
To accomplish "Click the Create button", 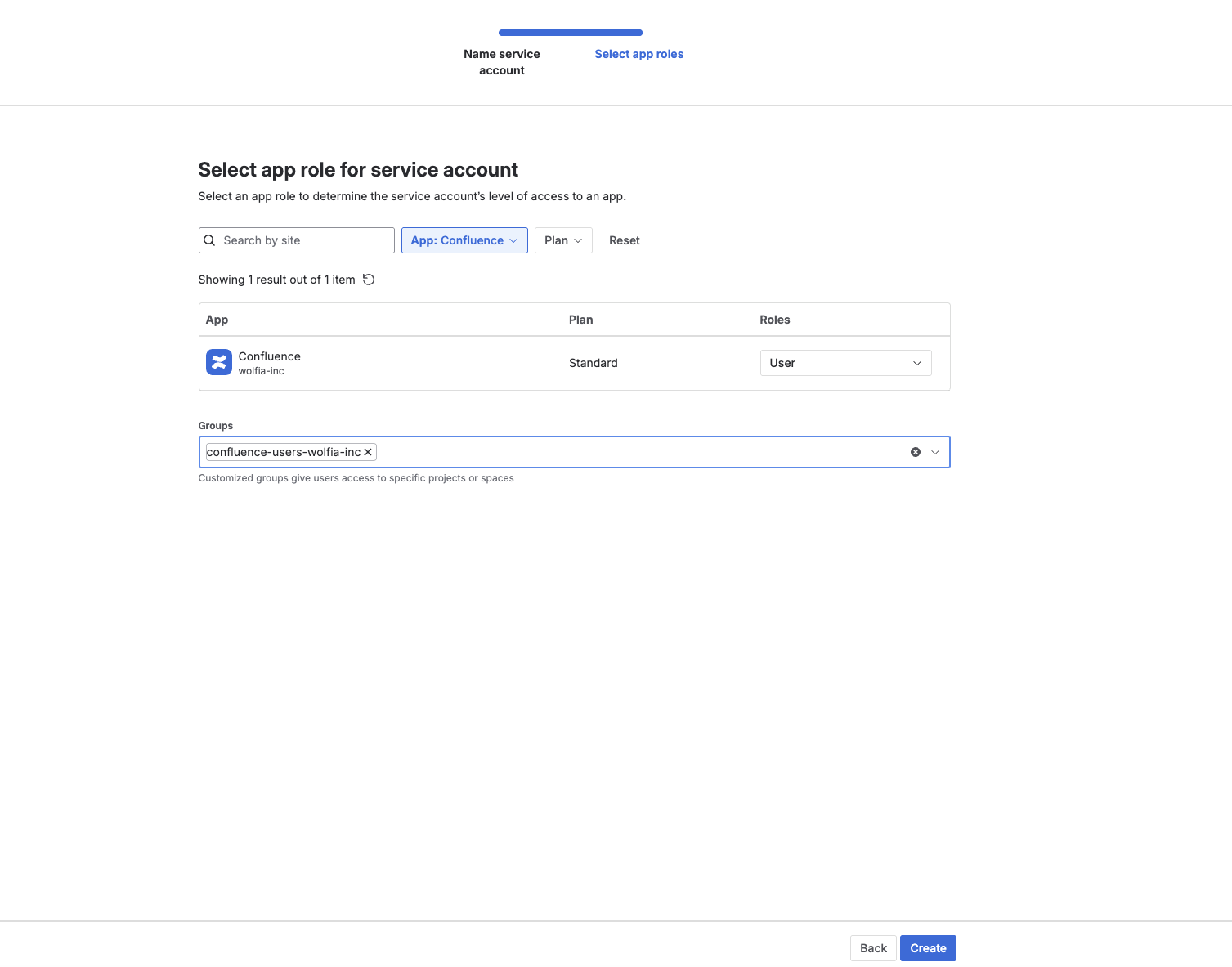I will 928,948.
